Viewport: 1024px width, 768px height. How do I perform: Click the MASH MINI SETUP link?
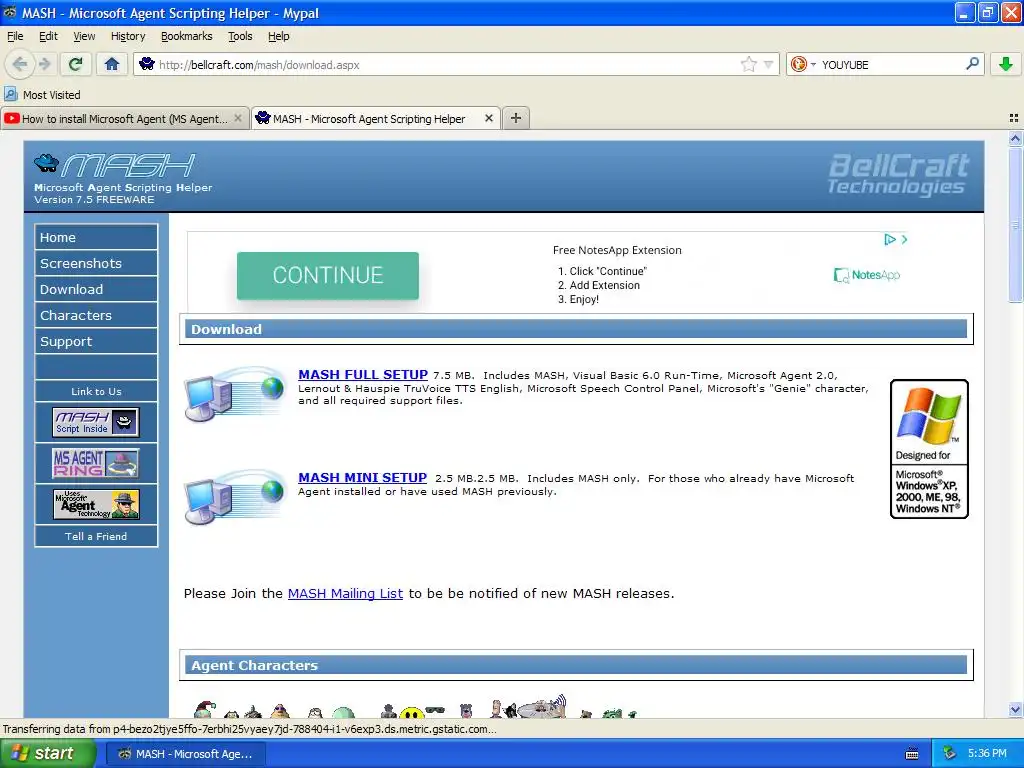(x=362, y=477)
